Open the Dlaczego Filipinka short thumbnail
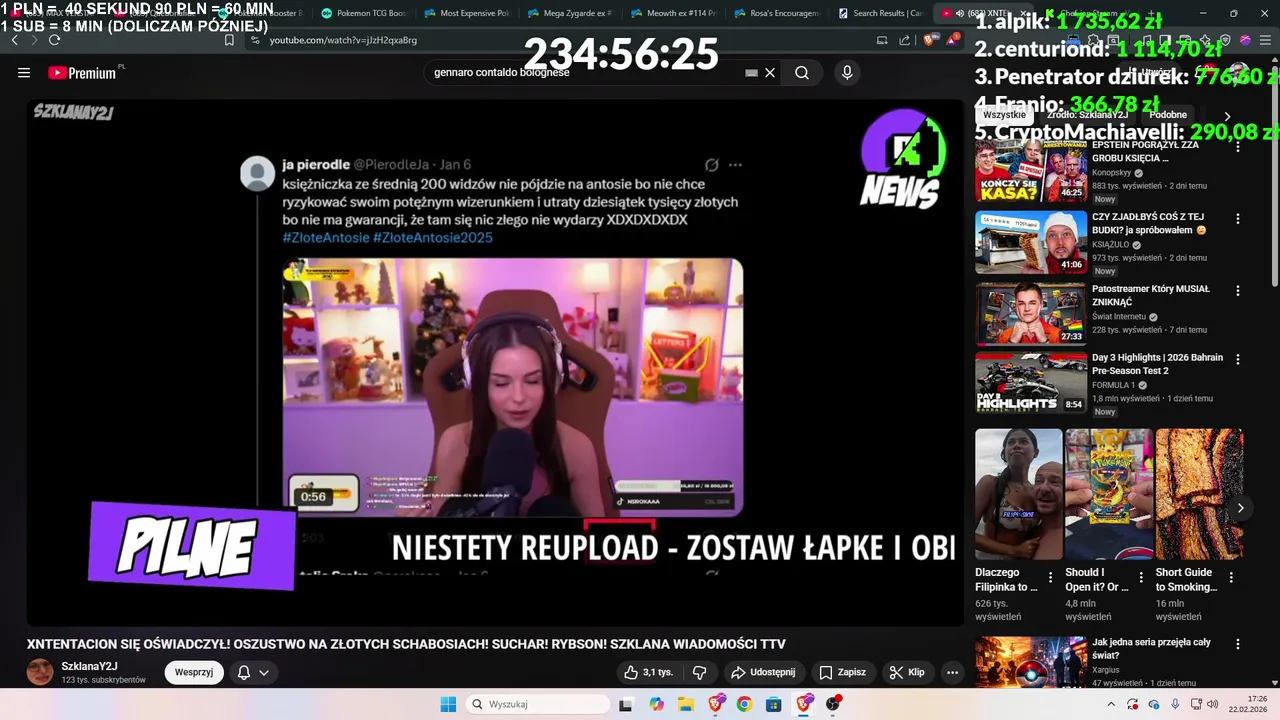This screenshot has height=720, width=1280. [x=1019, y=494]
